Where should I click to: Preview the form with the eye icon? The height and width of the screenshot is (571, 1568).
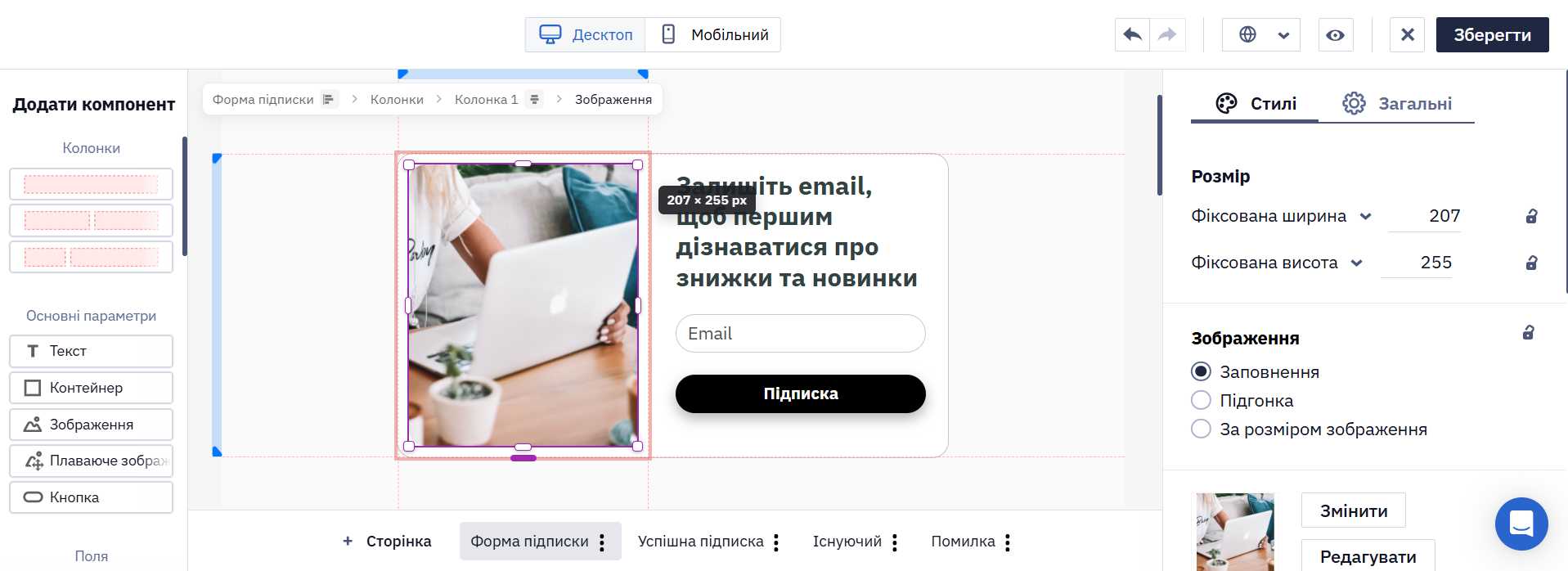tap(1335, 34)
